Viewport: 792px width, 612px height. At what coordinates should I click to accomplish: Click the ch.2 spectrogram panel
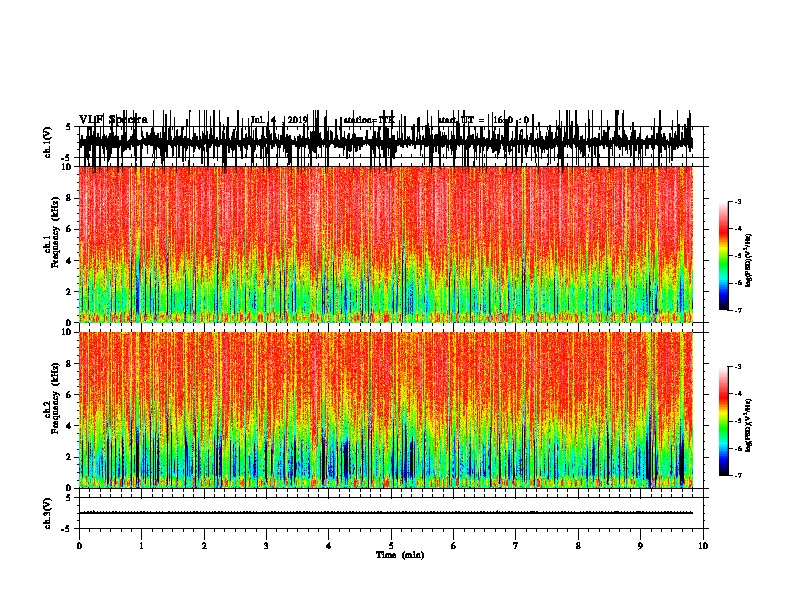point(386,410)
